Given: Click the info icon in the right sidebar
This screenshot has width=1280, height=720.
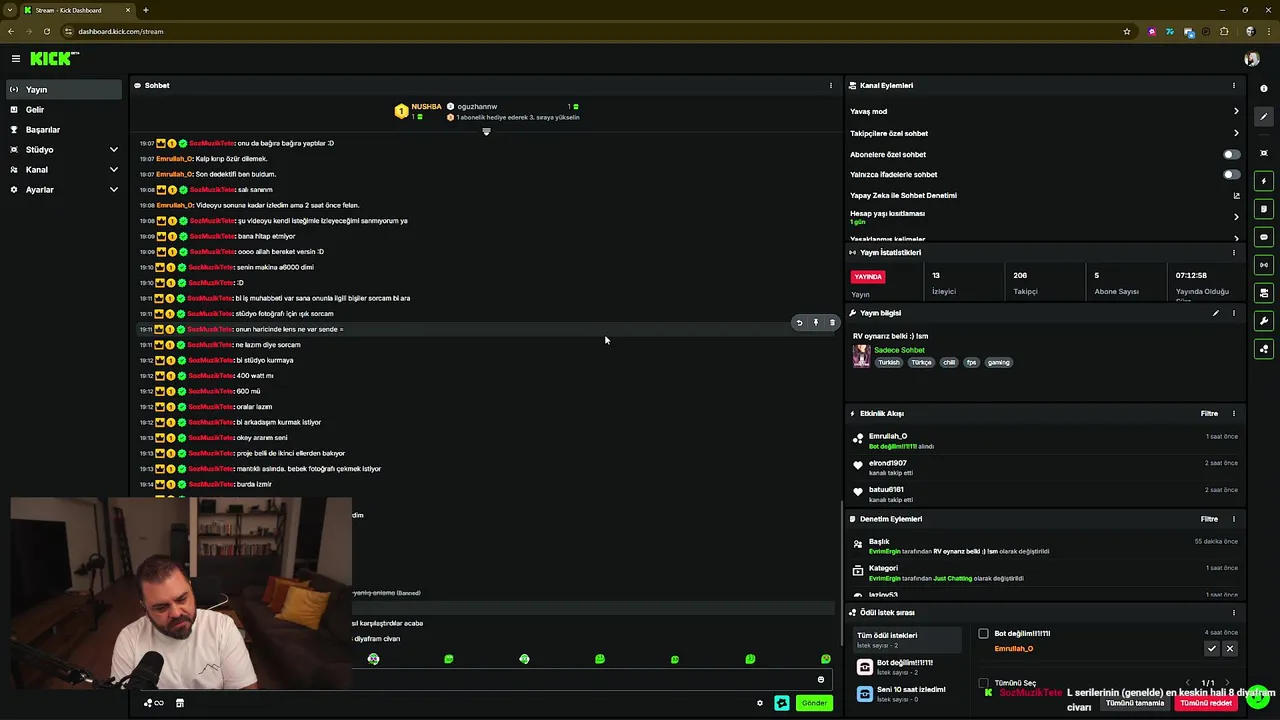Looking at the screenshot, I should point(1264,88).
